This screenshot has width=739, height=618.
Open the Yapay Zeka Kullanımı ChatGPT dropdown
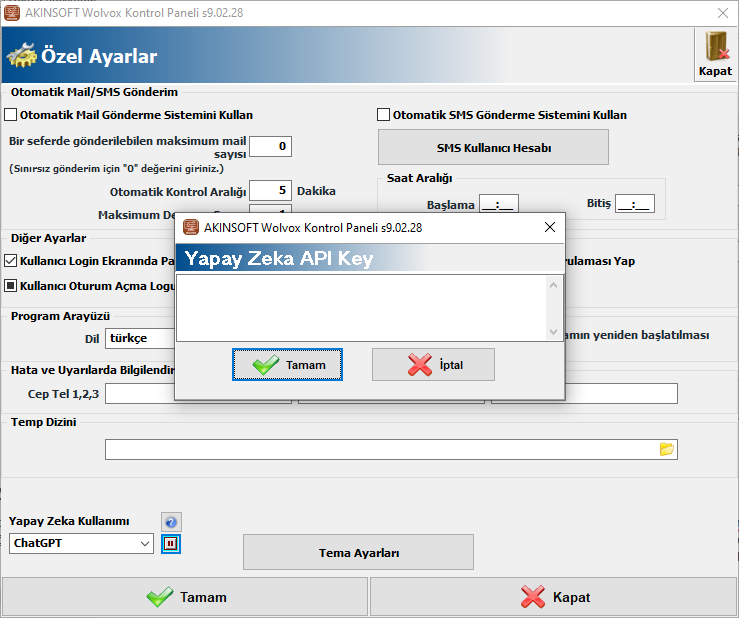click(81, 544)
